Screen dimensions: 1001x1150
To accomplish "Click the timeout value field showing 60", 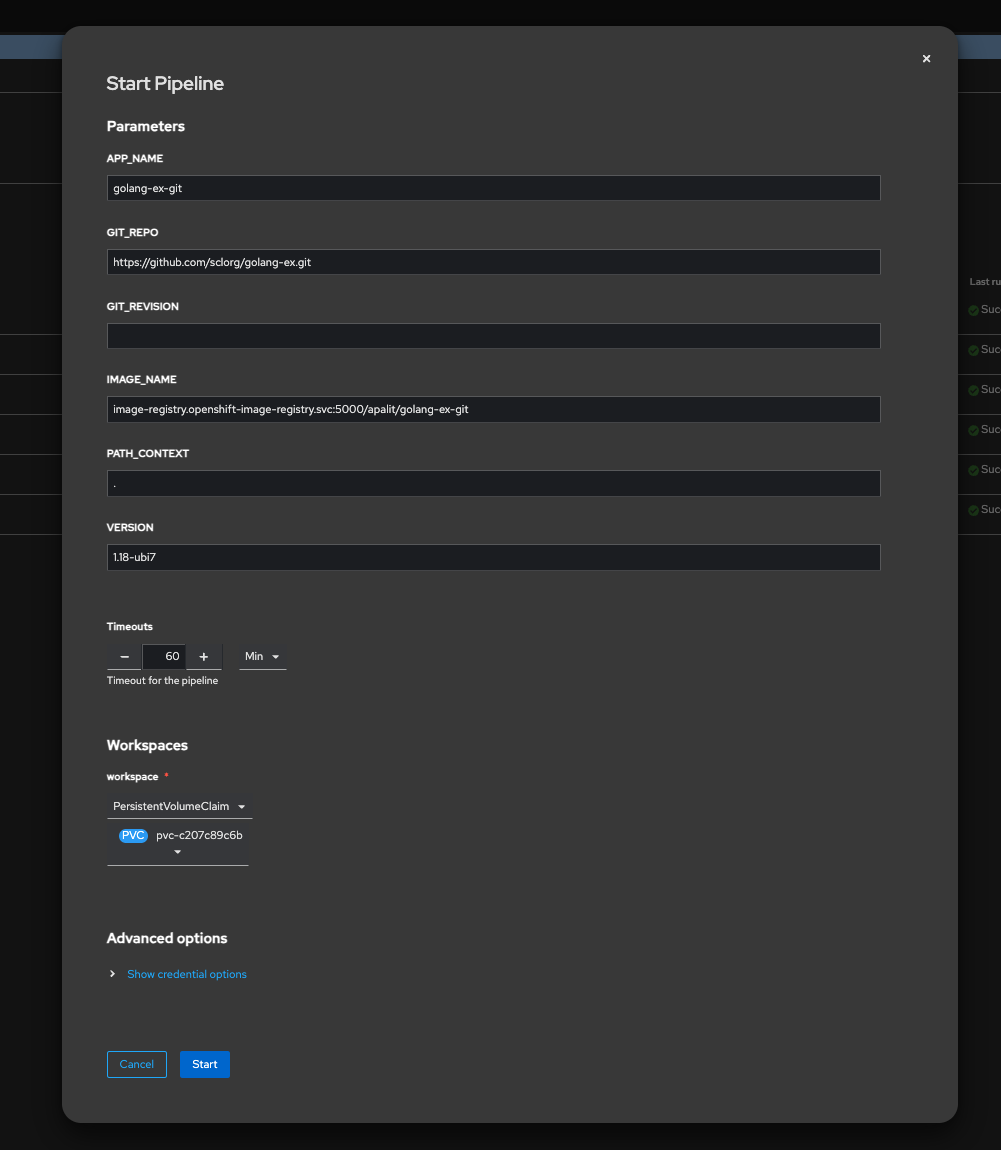I will 164,657.
